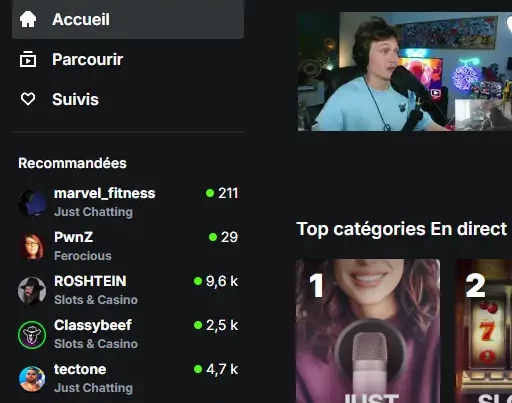
Task: Select the marvel_fitness channel name
Action: pos(105,193)
